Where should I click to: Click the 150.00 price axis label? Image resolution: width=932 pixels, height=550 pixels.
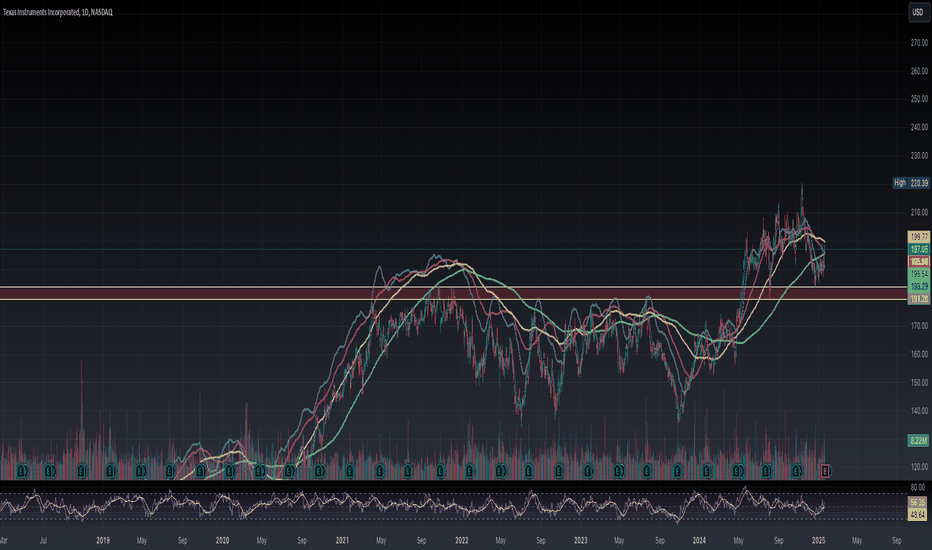coord(919,382)
